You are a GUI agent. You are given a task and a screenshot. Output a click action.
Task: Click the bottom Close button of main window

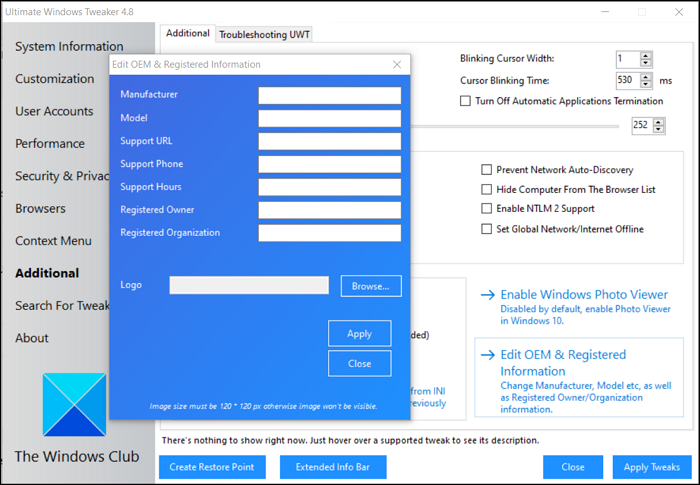pos(573,467)
